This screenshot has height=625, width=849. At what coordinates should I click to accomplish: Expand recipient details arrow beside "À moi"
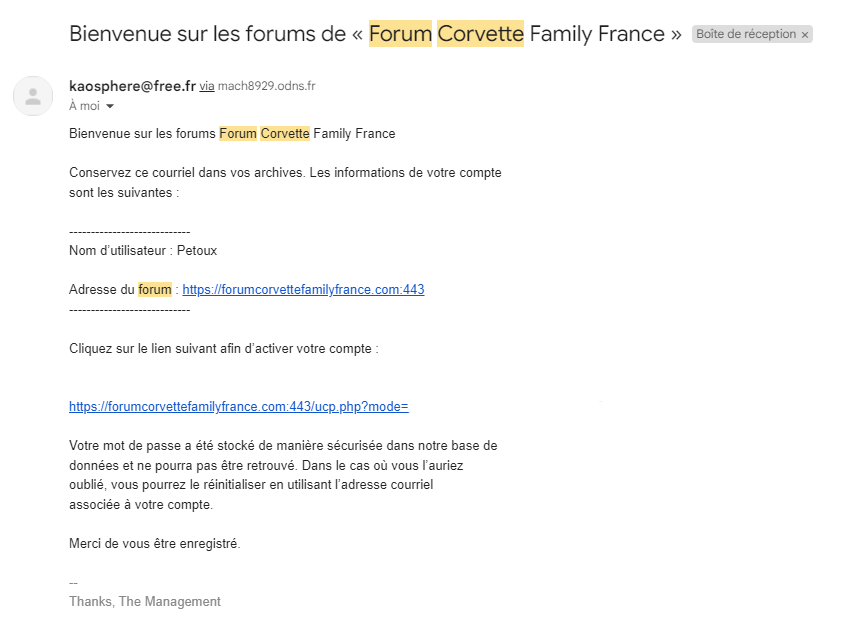point(110,106)
